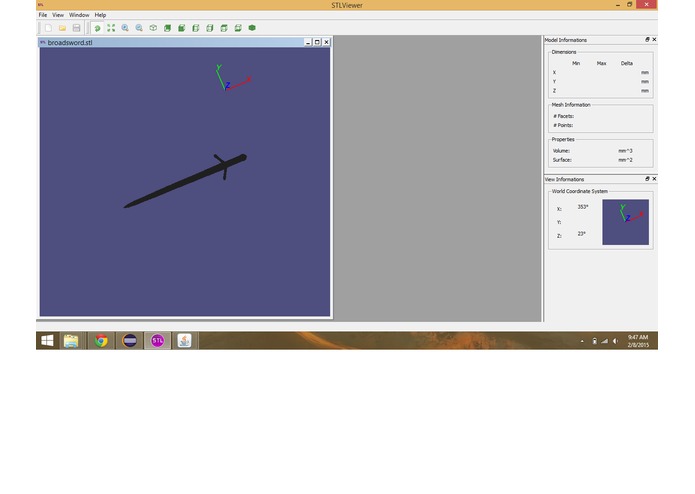Open the Java app on taskbar

point(184,341)
